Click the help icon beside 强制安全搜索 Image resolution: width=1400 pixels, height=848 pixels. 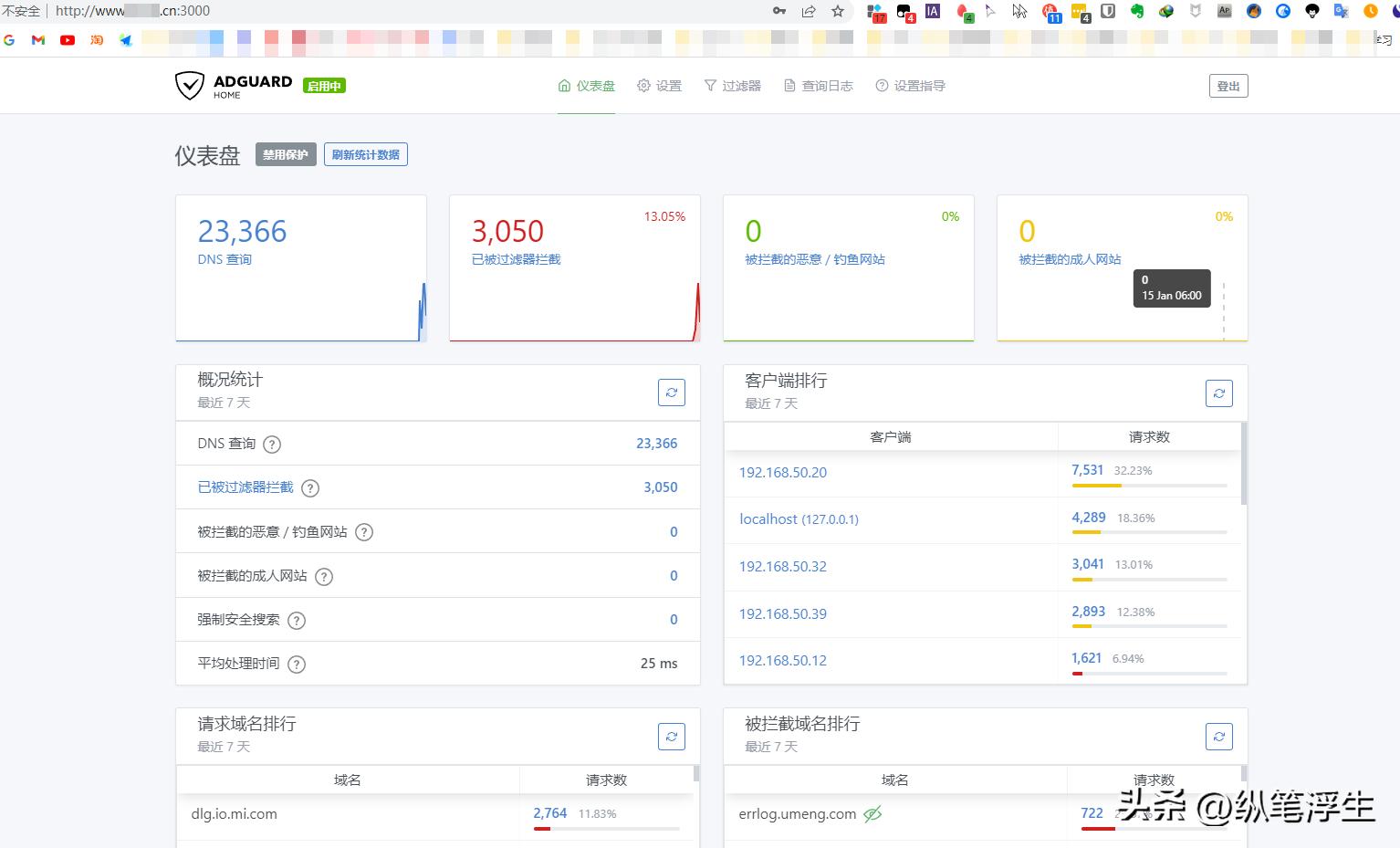coord(296,620)
